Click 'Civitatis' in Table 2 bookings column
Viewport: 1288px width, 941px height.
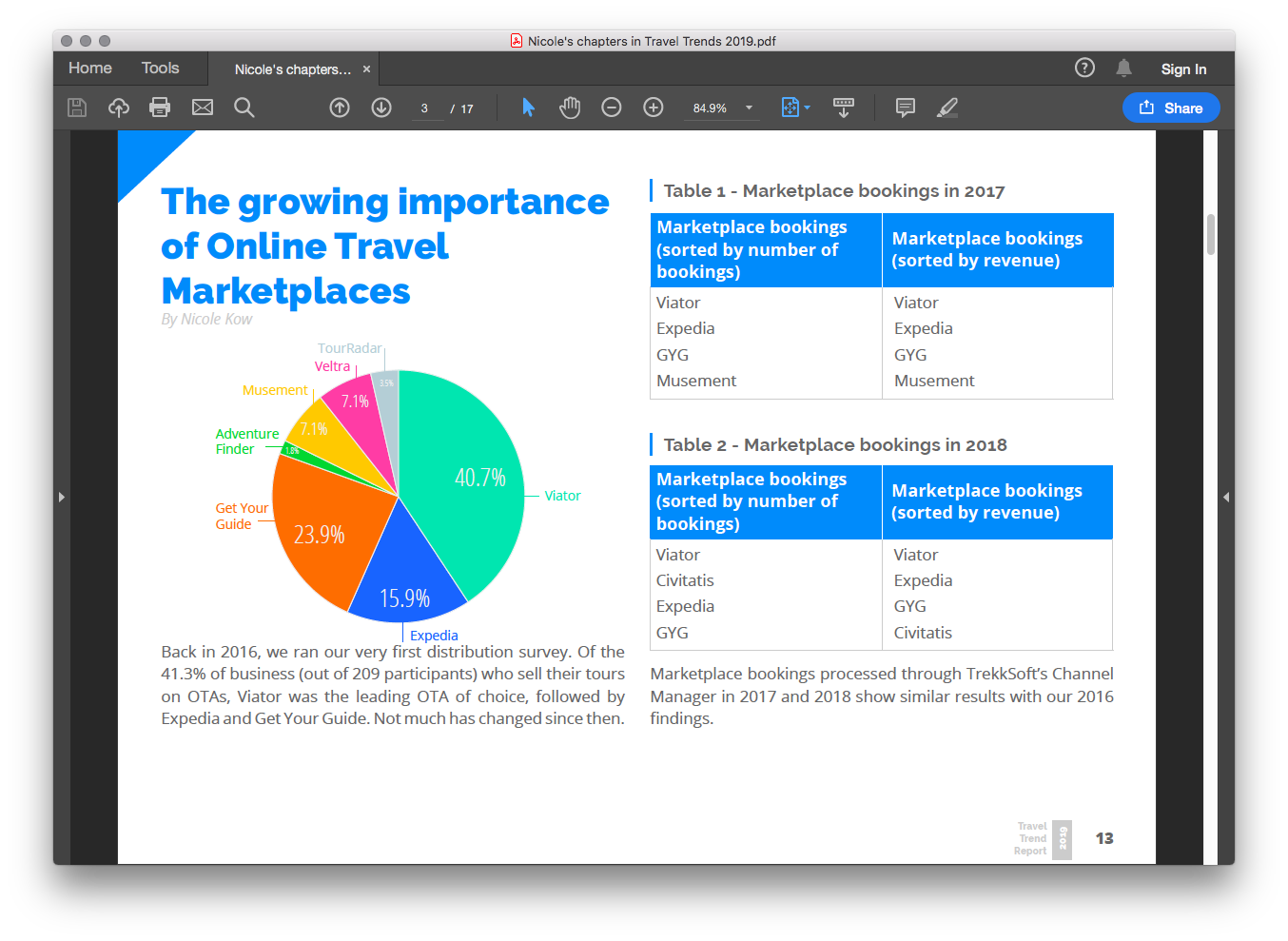pos(685,580)
